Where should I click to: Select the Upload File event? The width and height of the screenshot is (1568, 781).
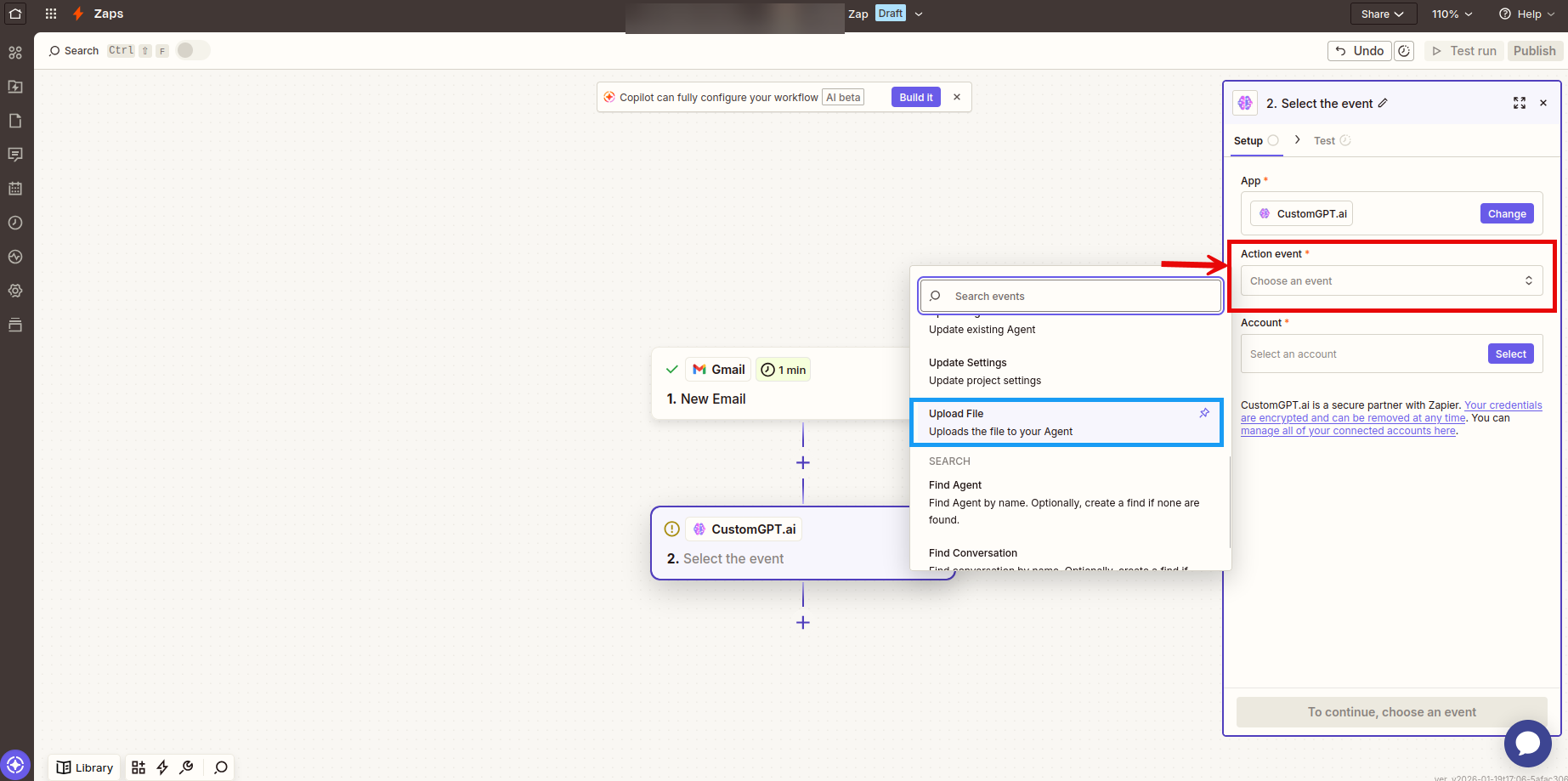[x=1067, y=422]
